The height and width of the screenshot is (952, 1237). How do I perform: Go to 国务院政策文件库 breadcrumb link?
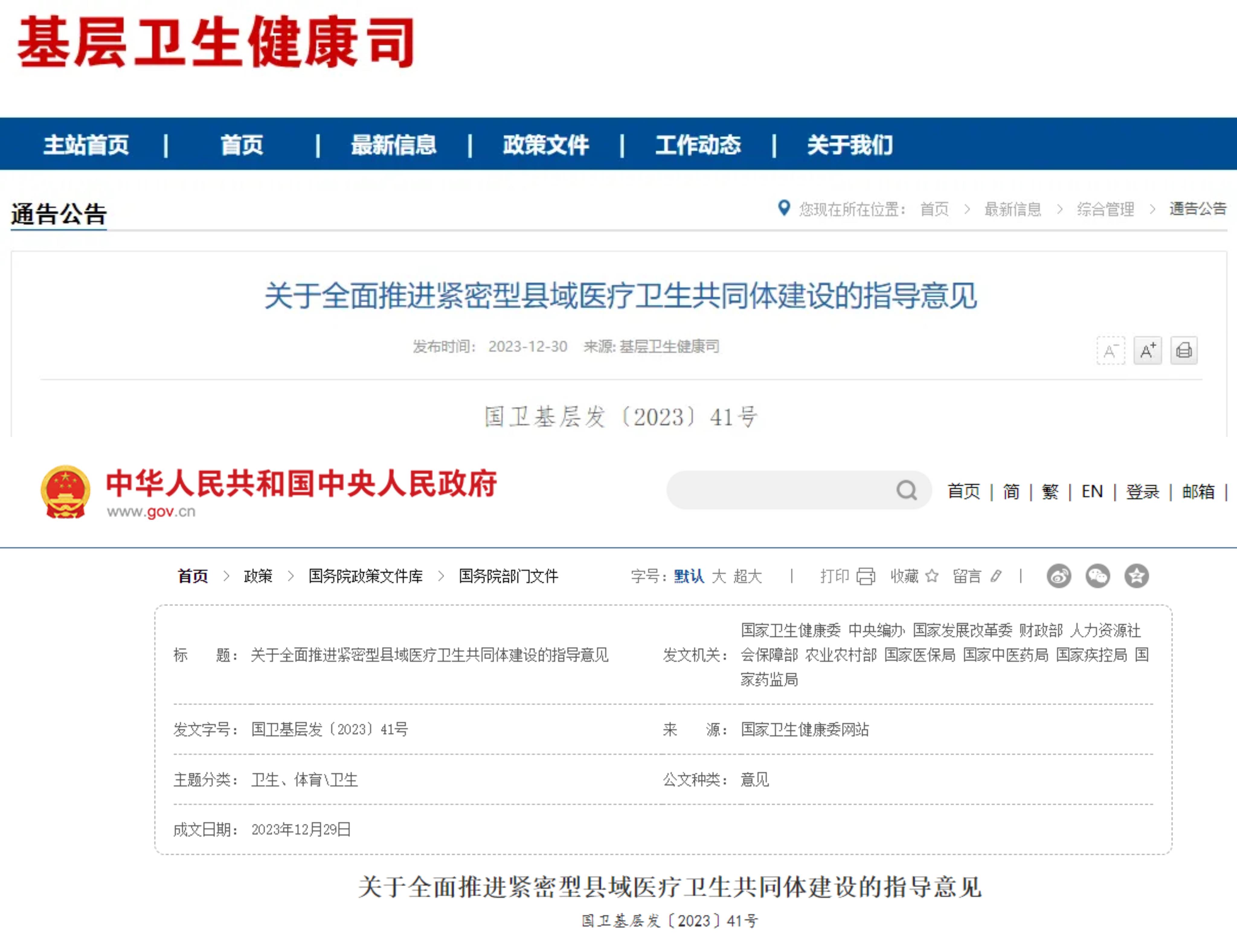[365, 576]
